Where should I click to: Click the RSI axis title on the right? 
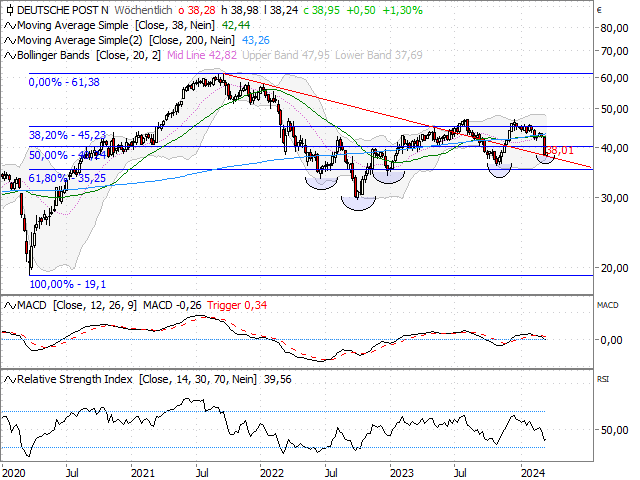click(x=603, y=380)
